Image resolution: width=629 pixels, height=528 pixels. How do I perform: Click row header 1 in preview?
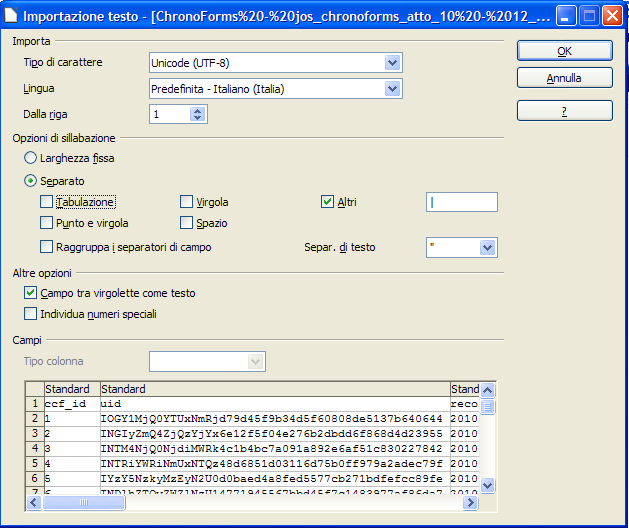[35, 404]
